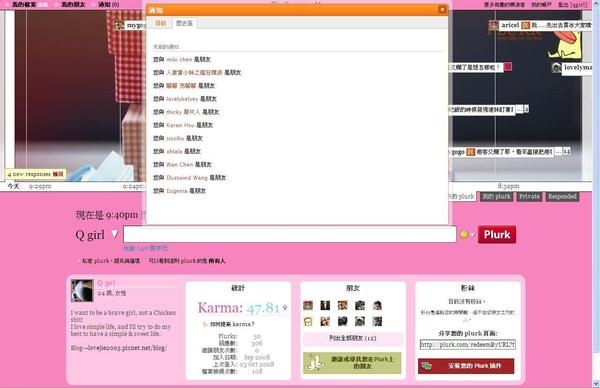Click the 所有人 visibility link

[217, 261]
